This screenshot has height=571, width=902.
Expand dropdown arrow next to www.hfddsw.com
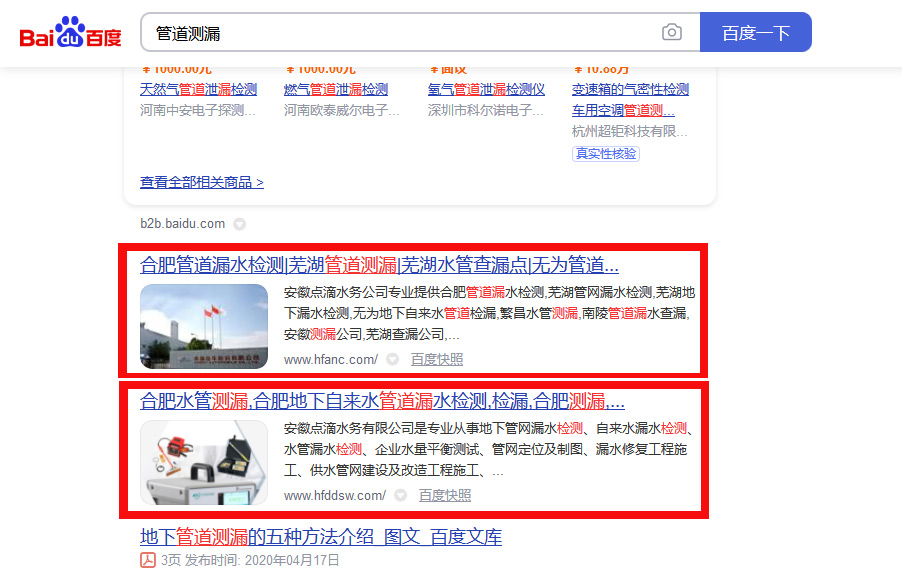pyautogui.click(x=400, y=496)
